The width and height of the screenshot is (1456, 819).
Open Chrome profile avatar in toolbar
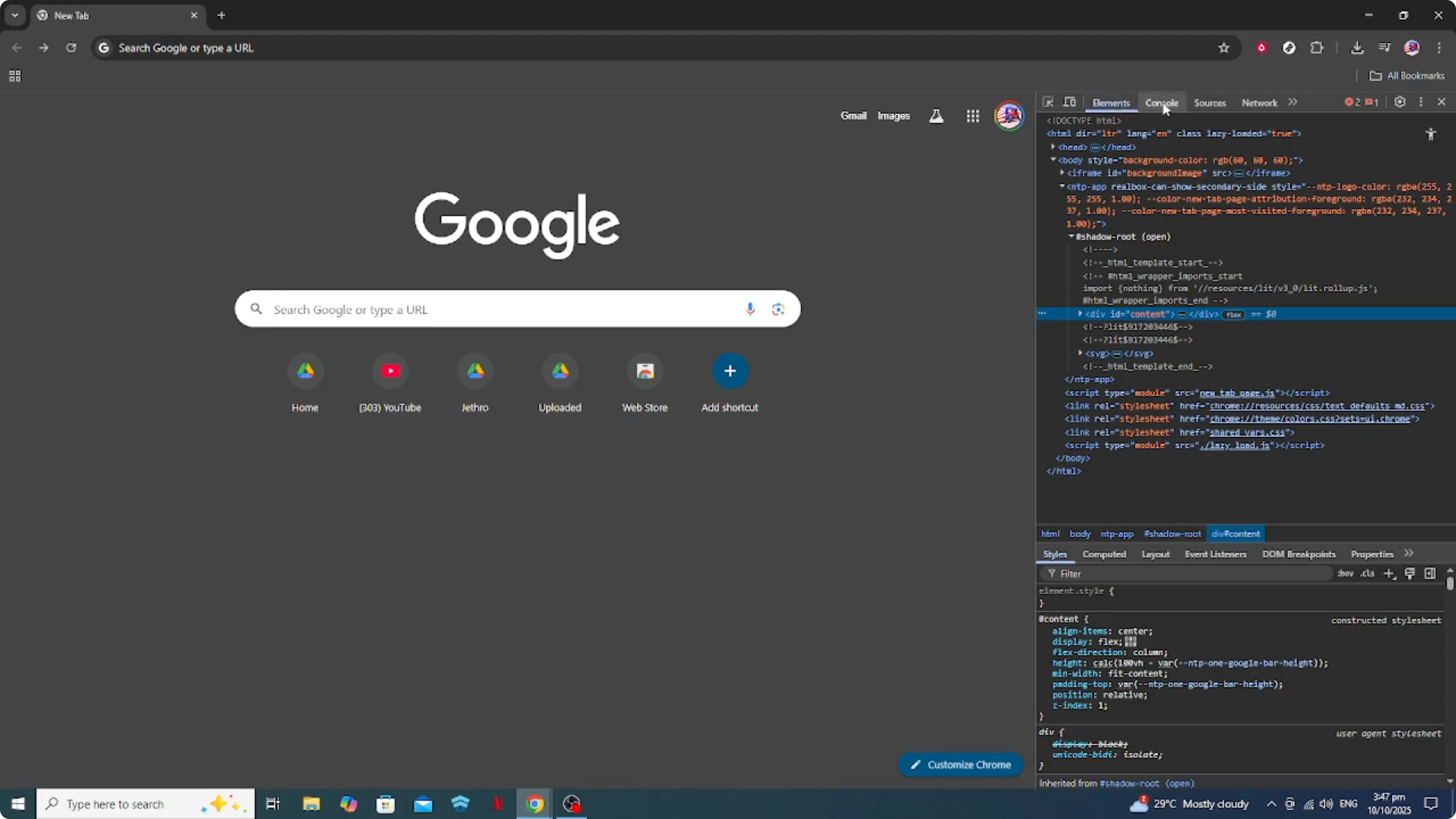tap(1412, 48)
